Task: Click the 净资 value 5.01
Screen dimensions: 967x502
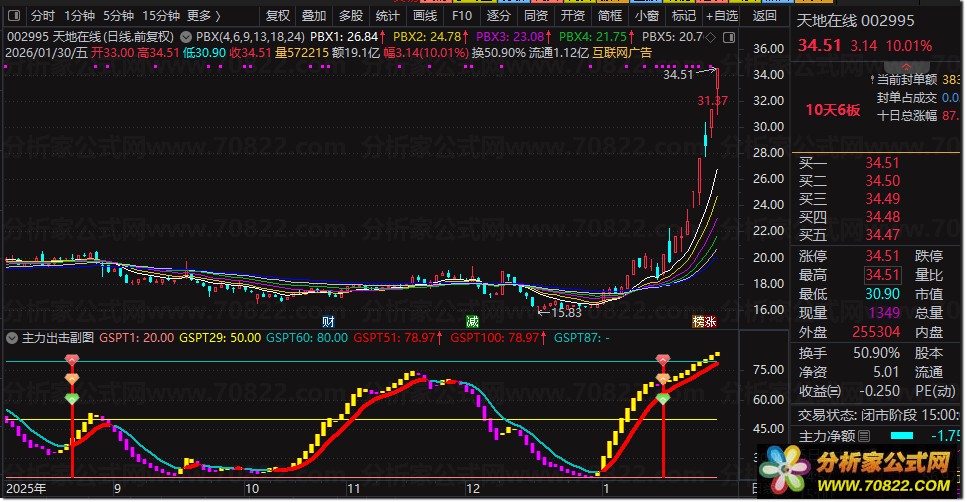Action: [886, 372]
